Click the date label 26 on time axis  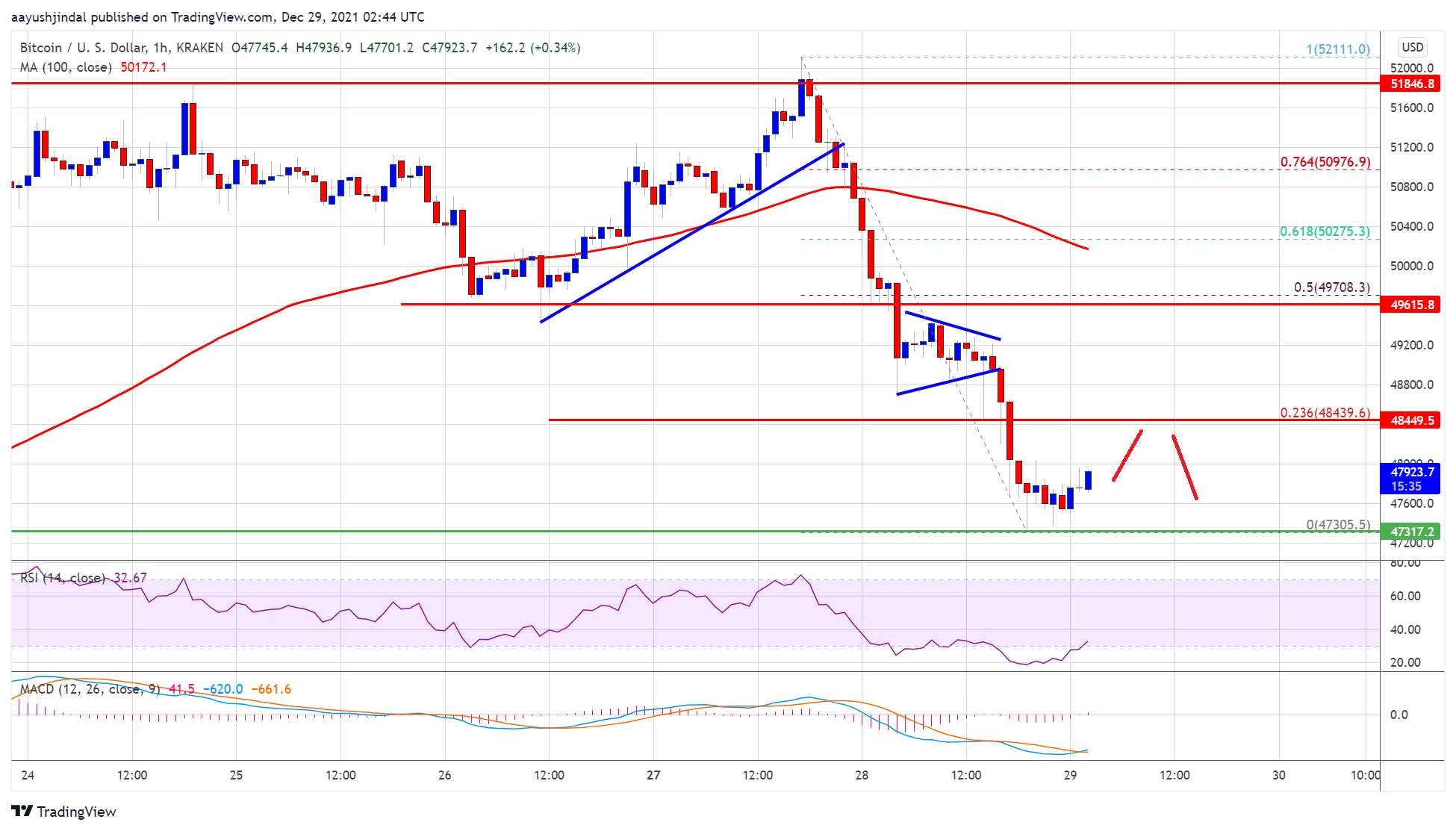[444, 775]
